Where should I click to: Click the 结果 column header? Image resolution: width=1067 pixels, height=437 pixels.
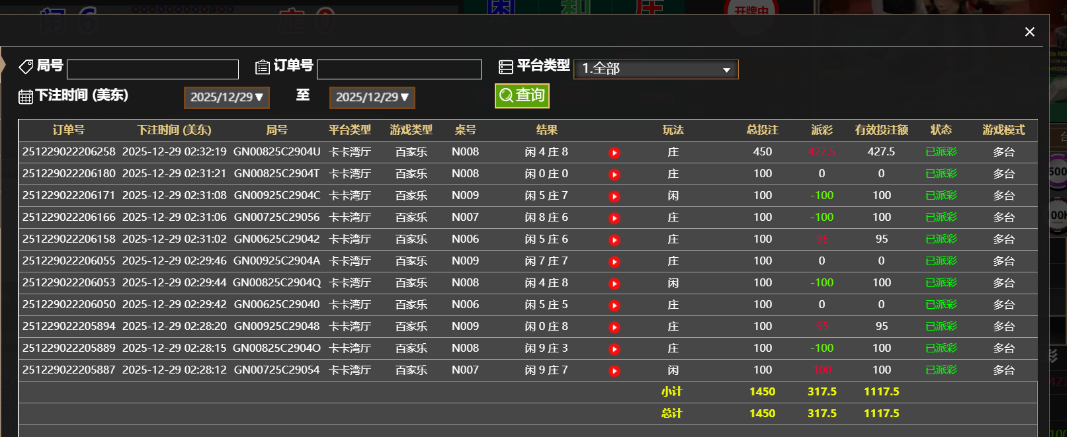pyautogui.click(x=547, y=130)
